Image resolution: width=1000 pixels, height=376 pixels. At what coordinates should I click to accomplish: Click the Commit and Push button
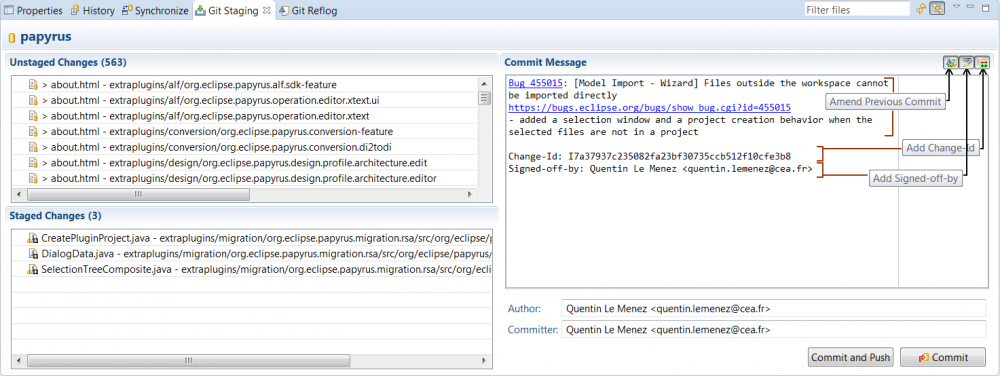(851, 358)
